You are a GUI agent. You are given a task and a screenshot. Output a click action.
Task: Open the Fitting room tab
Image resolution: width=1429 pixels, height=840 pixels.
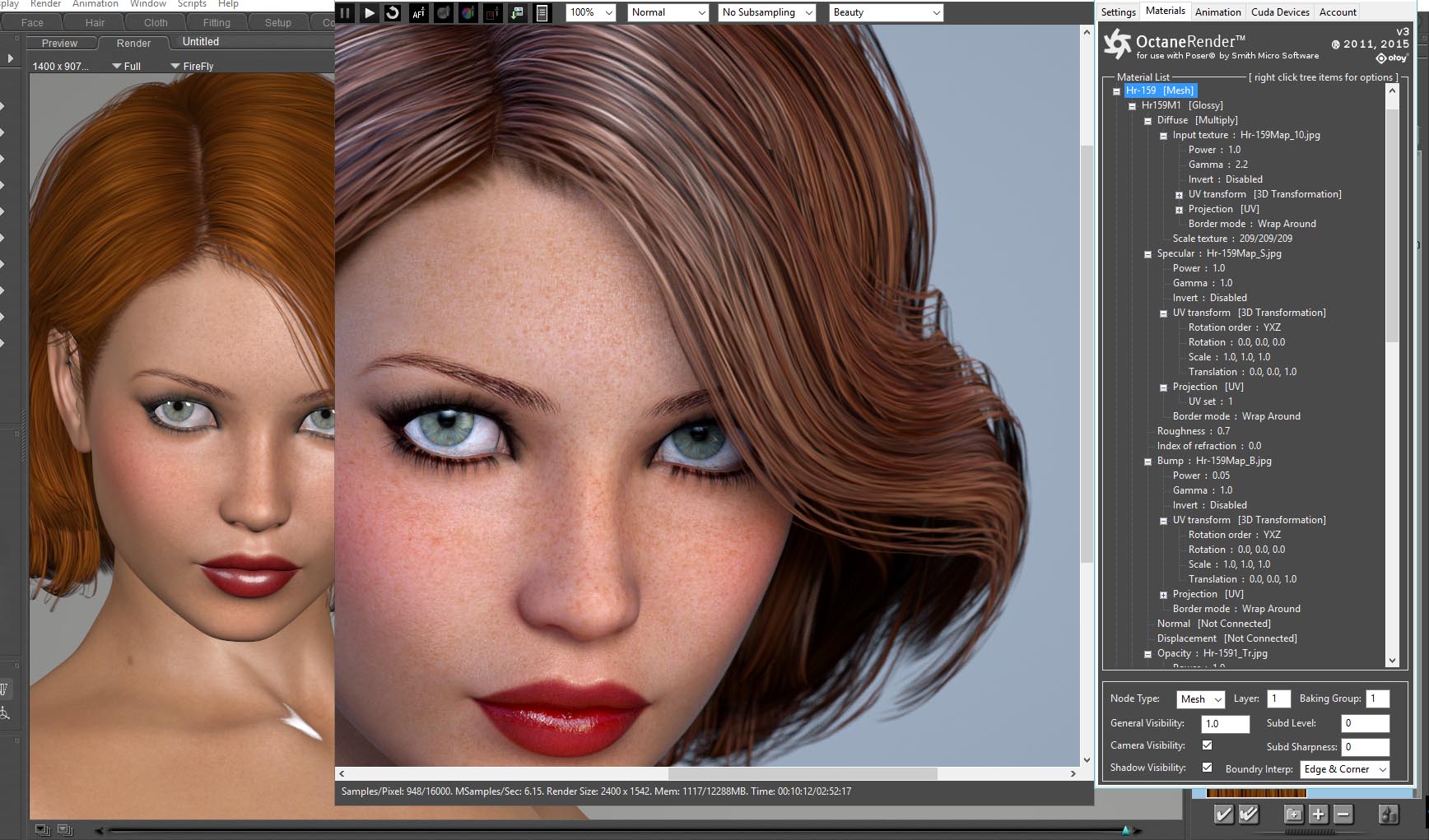(216, 22)
